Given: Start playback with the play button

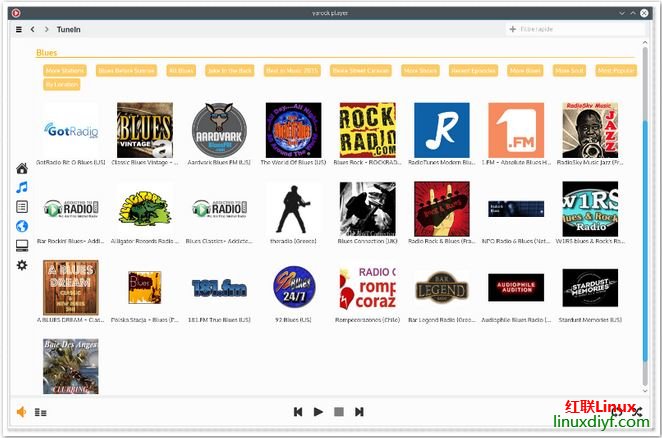Looking at the screenshot, I should (x=318, y=411).
